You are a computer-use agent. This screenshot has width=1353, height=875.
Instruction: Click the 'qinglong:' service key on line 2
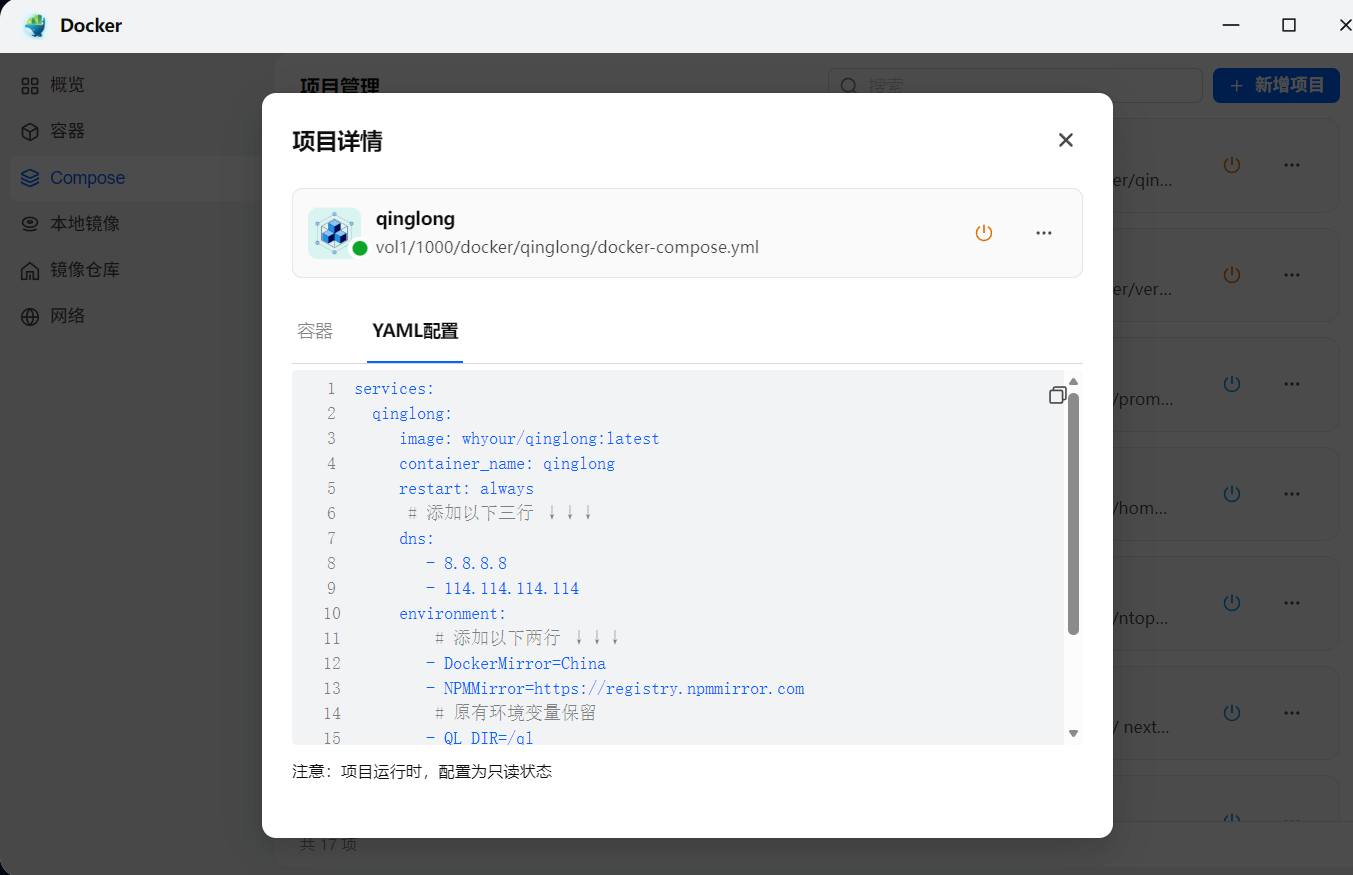(x=412, y=414)
